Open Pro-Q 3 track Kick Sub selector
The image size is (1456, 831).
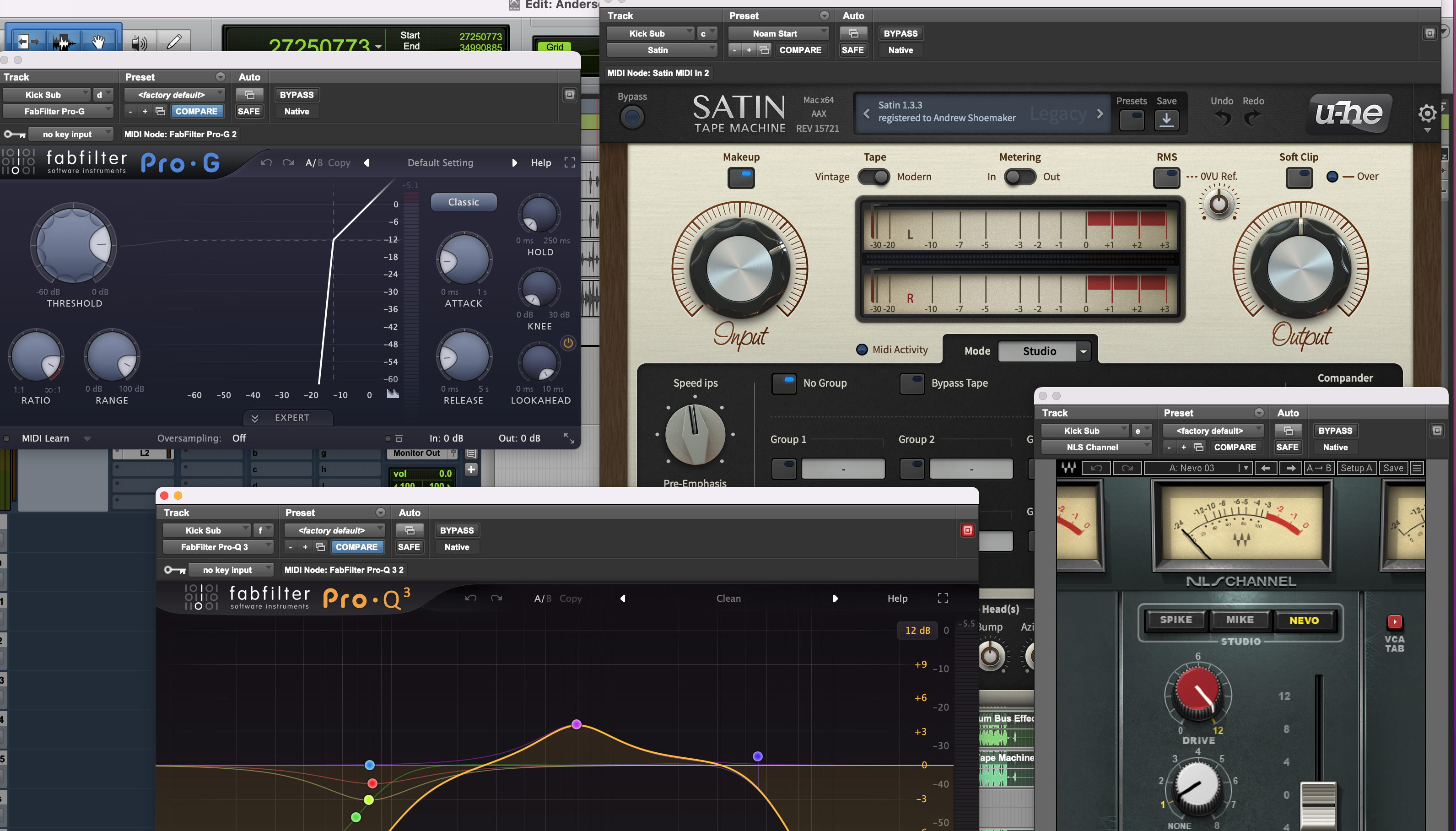coord(206,530)
